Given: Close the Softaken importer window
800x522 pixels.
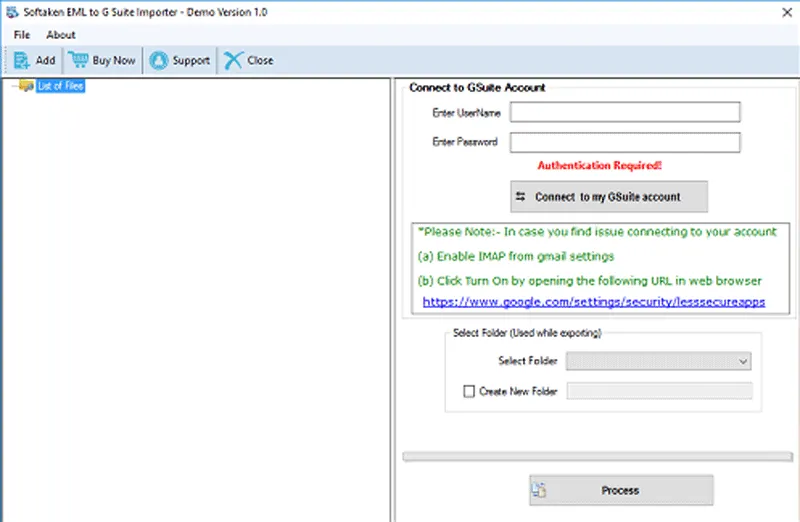Looking at the screenshot, I should click(x=787, y=12).
